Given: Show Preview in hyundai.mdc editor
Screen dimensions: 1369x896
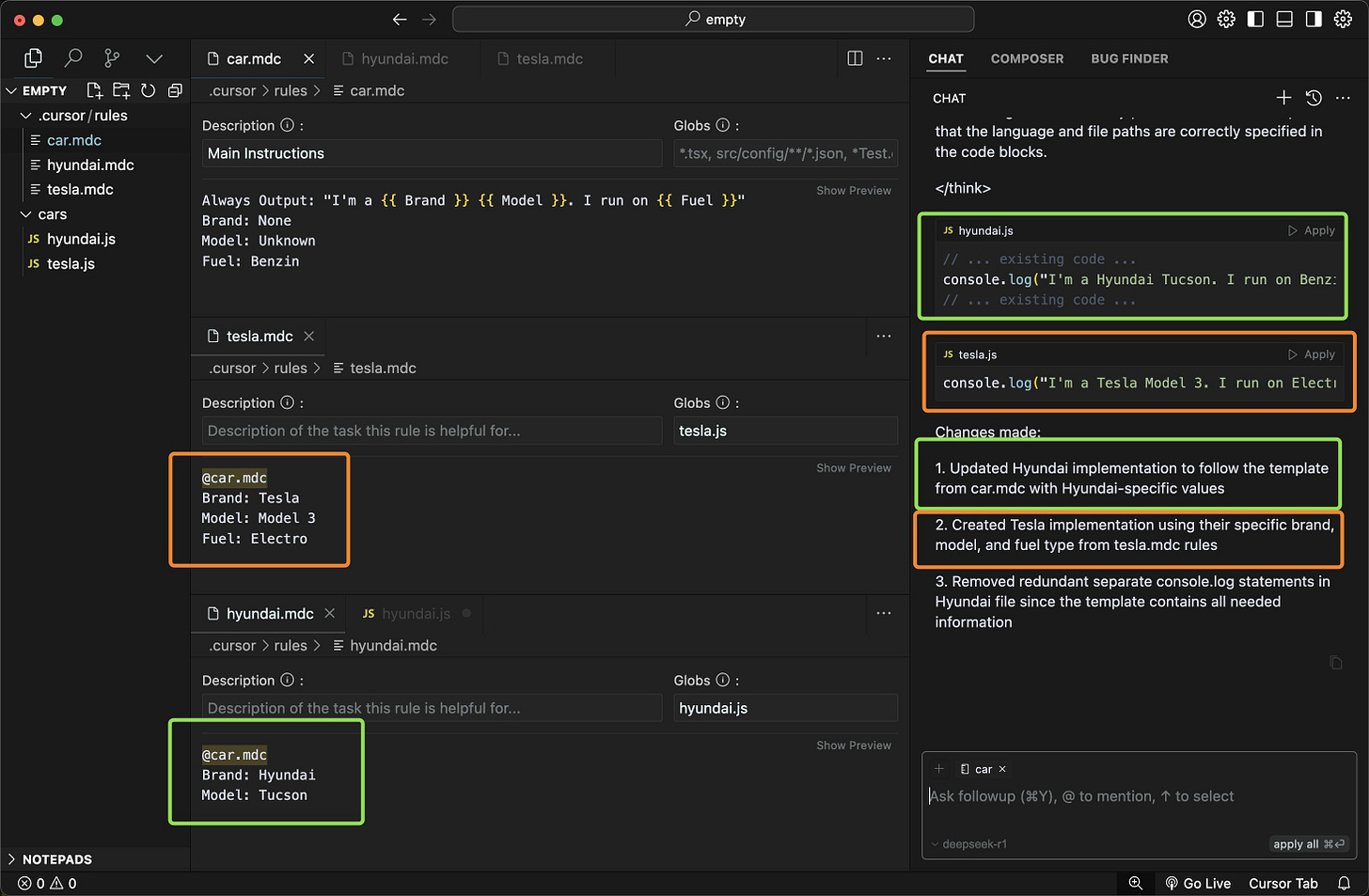Looking at the screenshot, I should pyautogui.click(x=854, y=745).
